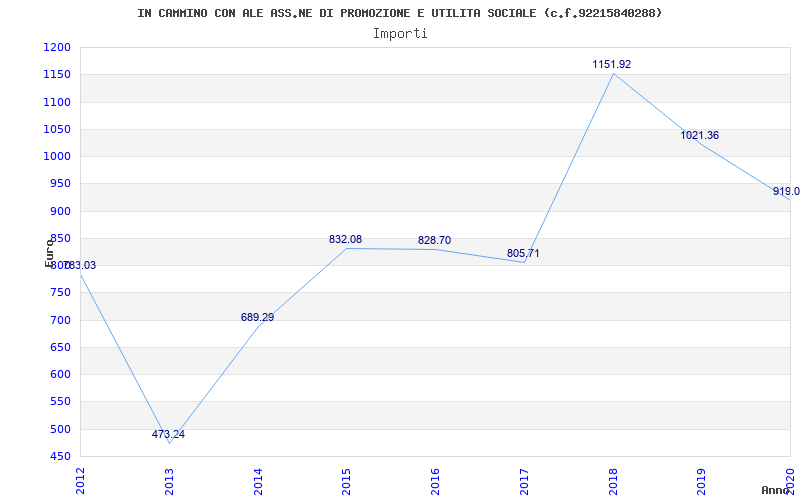Select the 600 y-axis tick label
Viewport: 800px width, 500px height.
pos(60,374)
